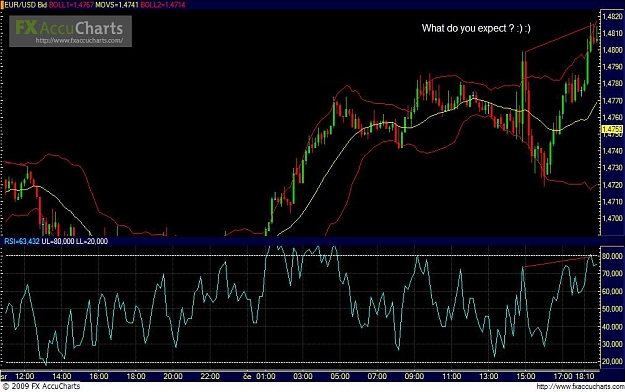Image resolution: width=625 pixels, height=392 pixels.
Task: Click the 40,000 RSI axis label
Action: point(612,327)
